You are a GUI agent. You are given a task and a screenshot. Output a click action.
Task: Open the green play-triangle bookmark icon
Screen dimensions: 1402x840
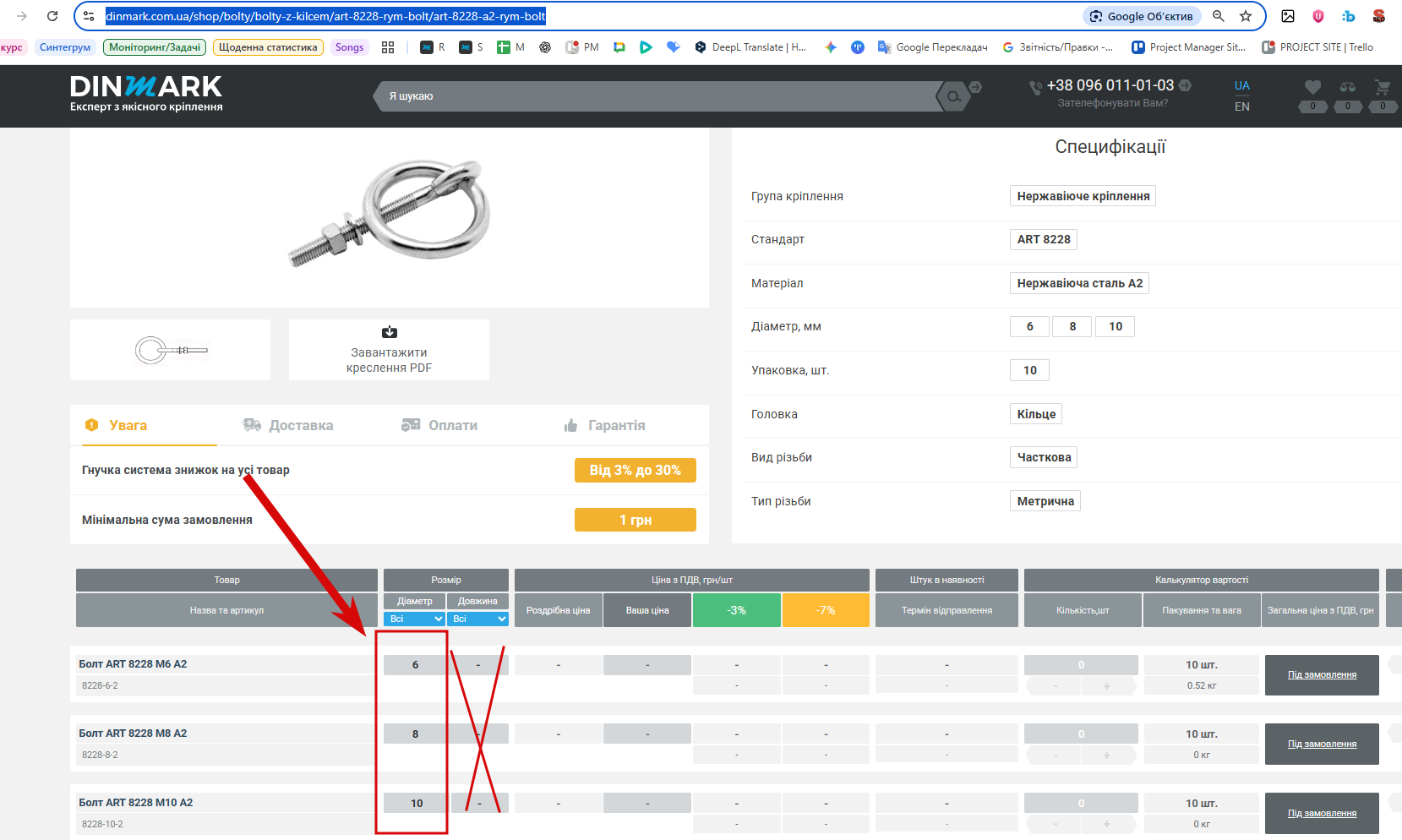pyautogui.click(x=646, y=47)
